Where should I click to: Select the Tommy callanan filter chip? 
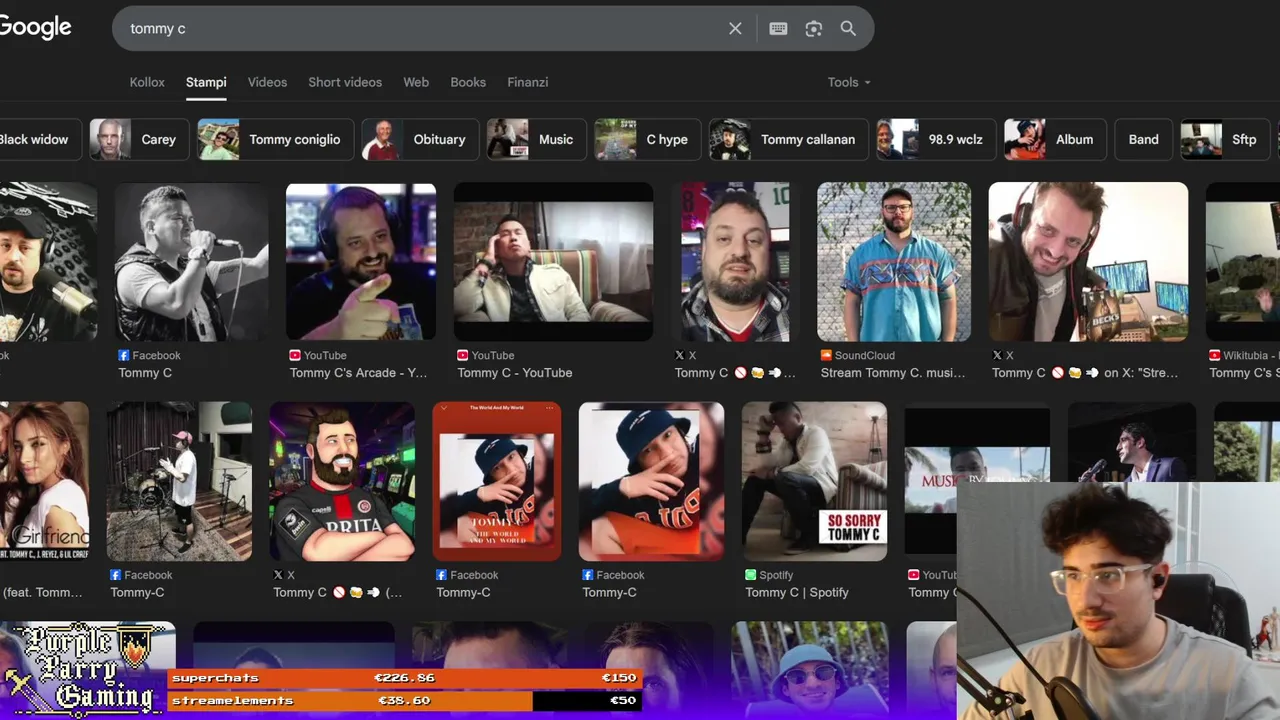point(788,139)
